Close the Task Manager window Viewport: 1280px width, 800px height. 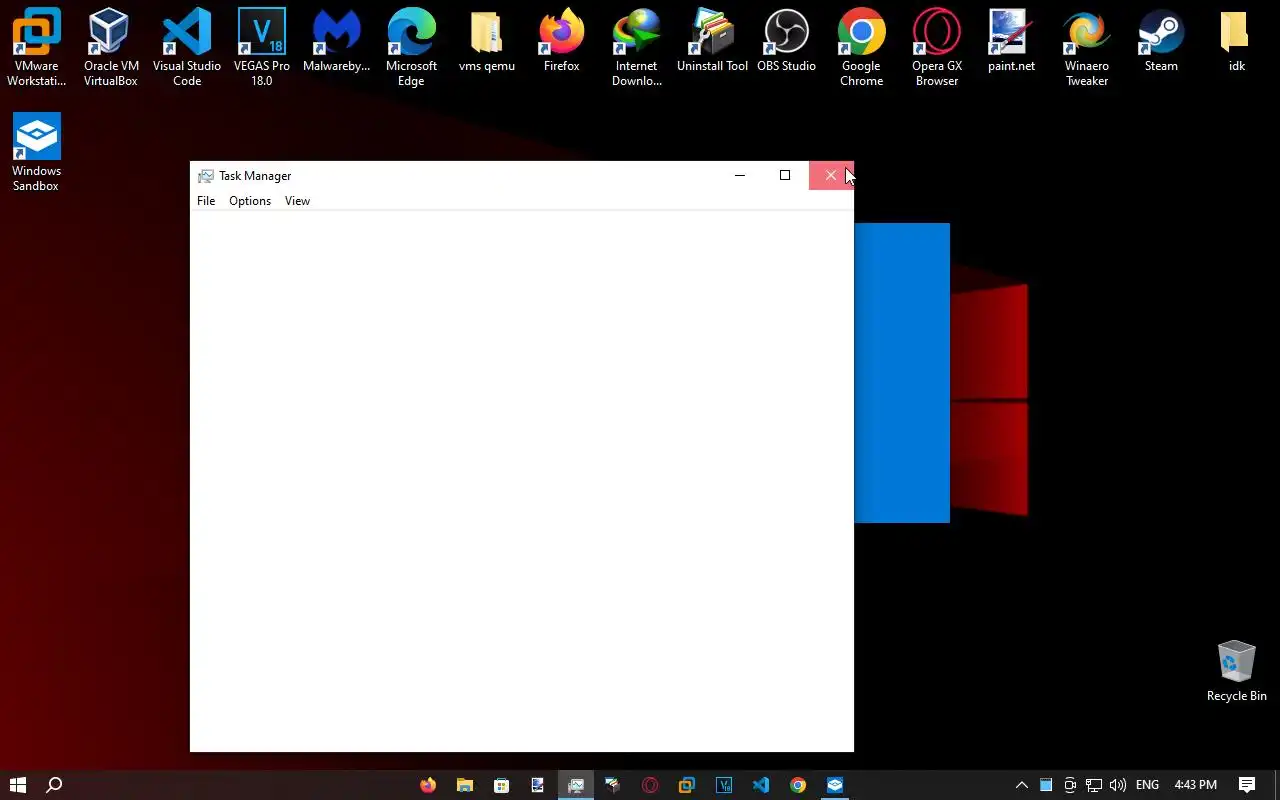[831, 175]
